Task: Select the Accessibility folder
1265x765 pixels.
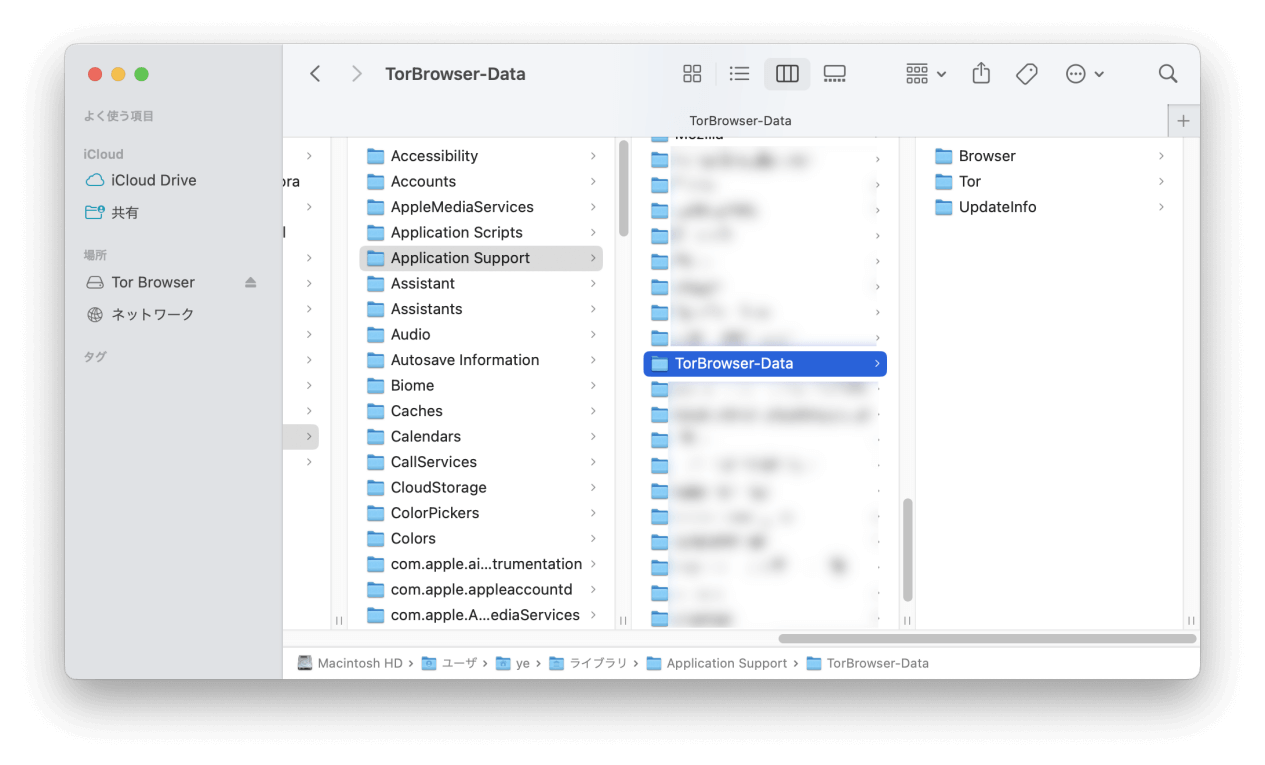Action: [481, 156]
